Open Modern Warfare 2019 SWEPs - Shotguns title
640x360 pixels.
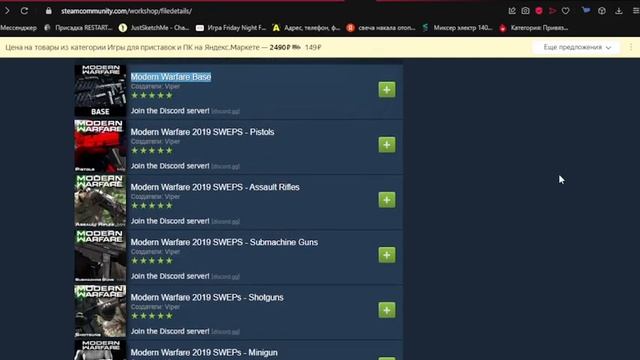[207, 297]
